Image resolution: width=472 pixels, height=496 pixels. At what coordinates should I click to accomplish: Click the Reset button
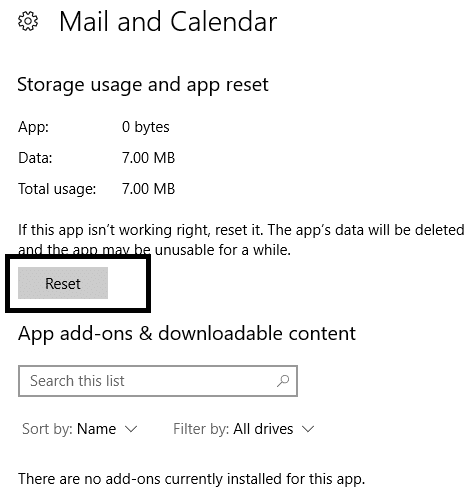[x=63, y=283]
